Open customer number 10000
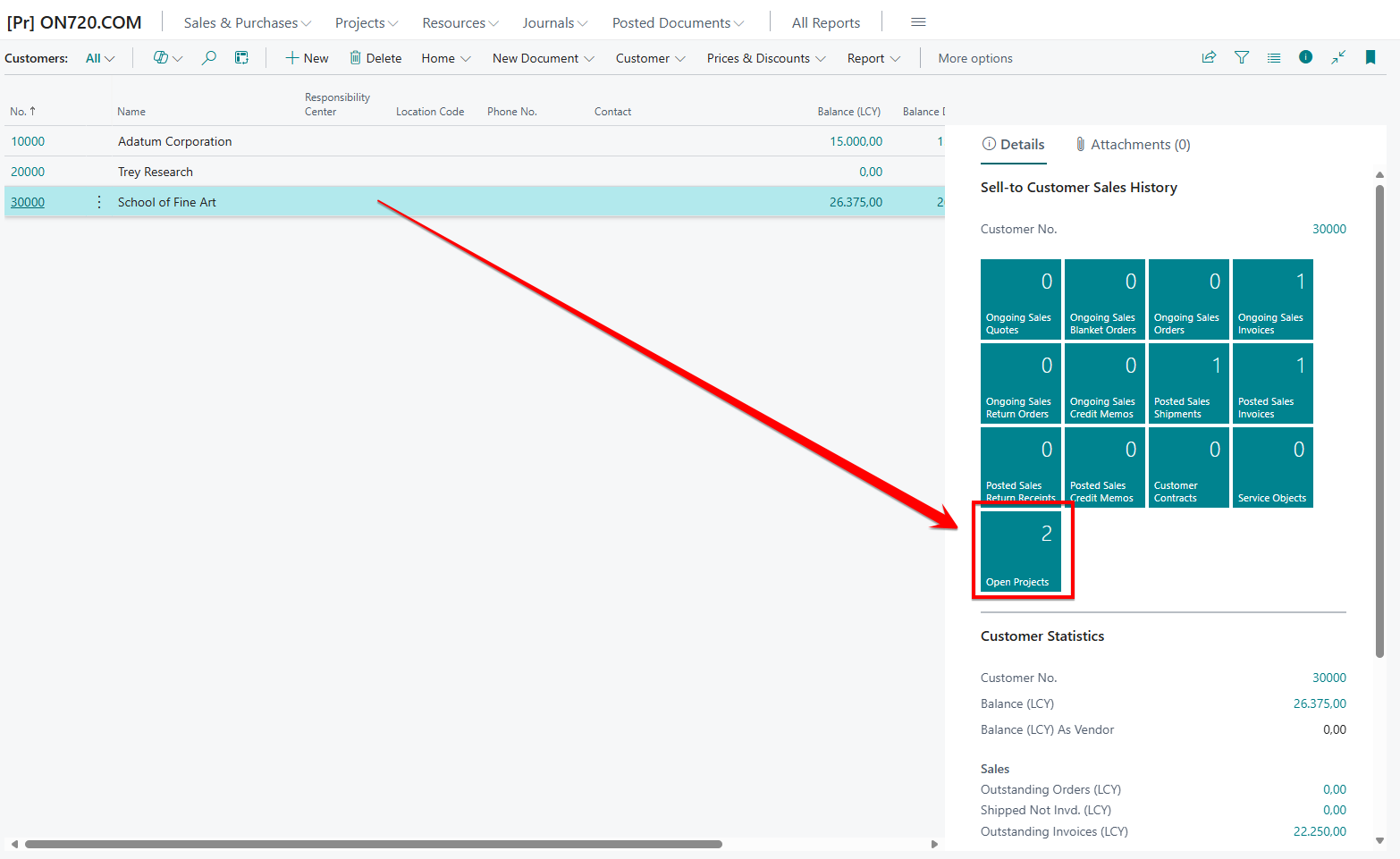The height and width of the screenshot is (859, 1400). 28,141
